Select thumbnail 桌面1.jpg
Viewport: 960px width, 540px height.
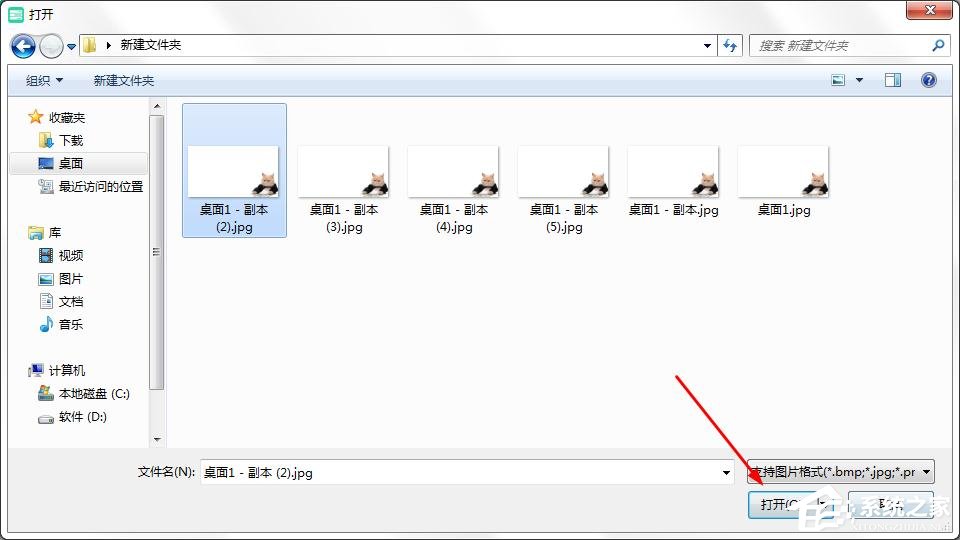[x=784, y=182]
